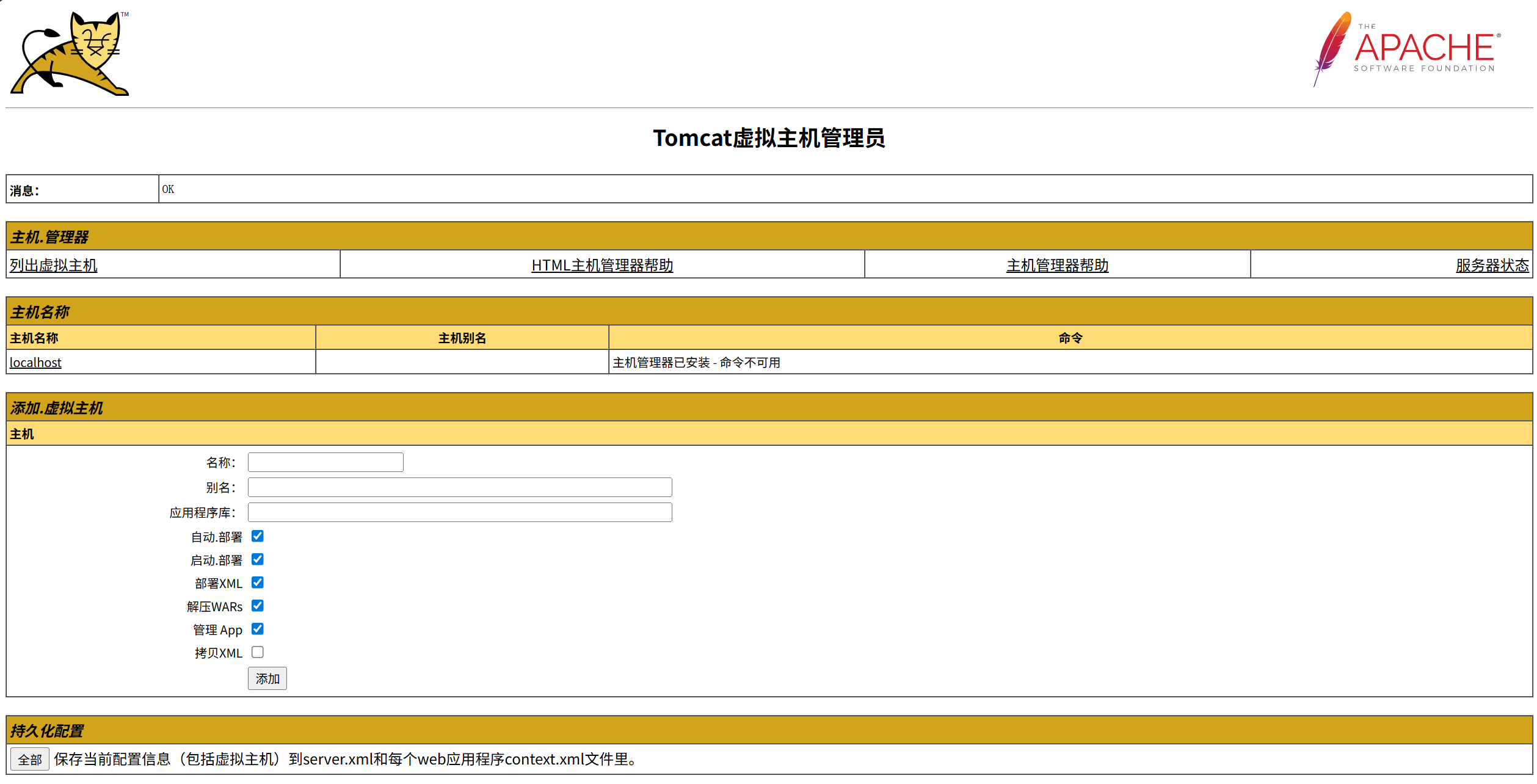Disable the 启动.部署 option
This screenshot has height=784, width=1537.
point(258,559)
